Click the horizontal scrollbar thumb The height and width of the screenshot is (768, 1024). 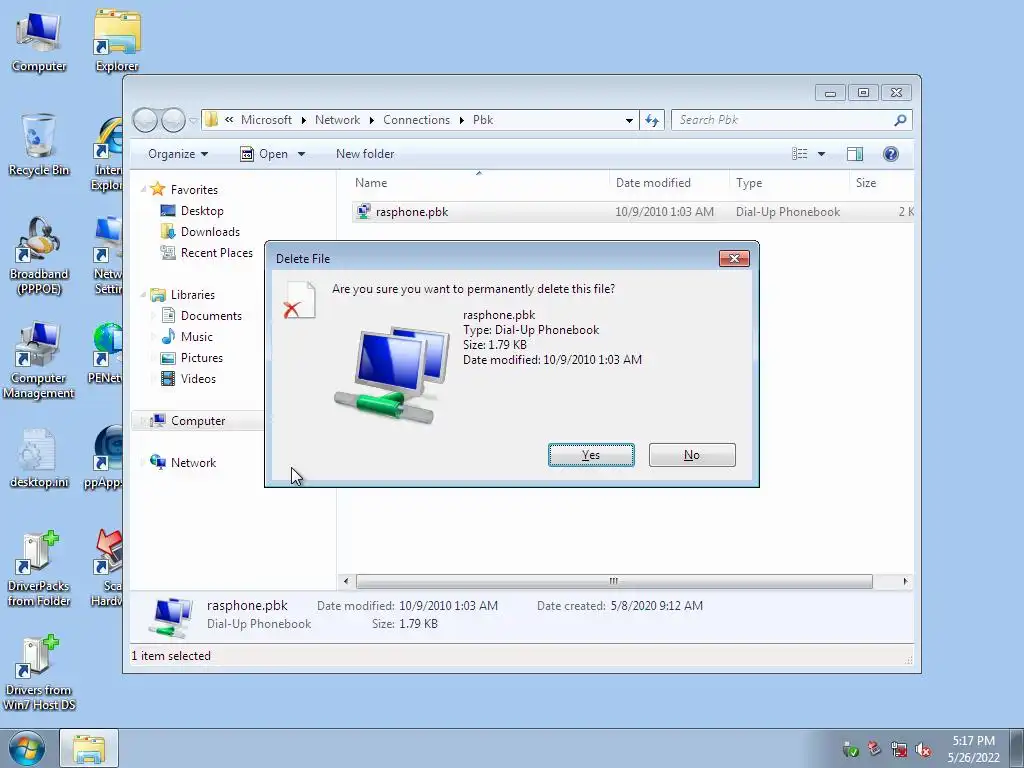pyautogui.click(x=614, y=581)
